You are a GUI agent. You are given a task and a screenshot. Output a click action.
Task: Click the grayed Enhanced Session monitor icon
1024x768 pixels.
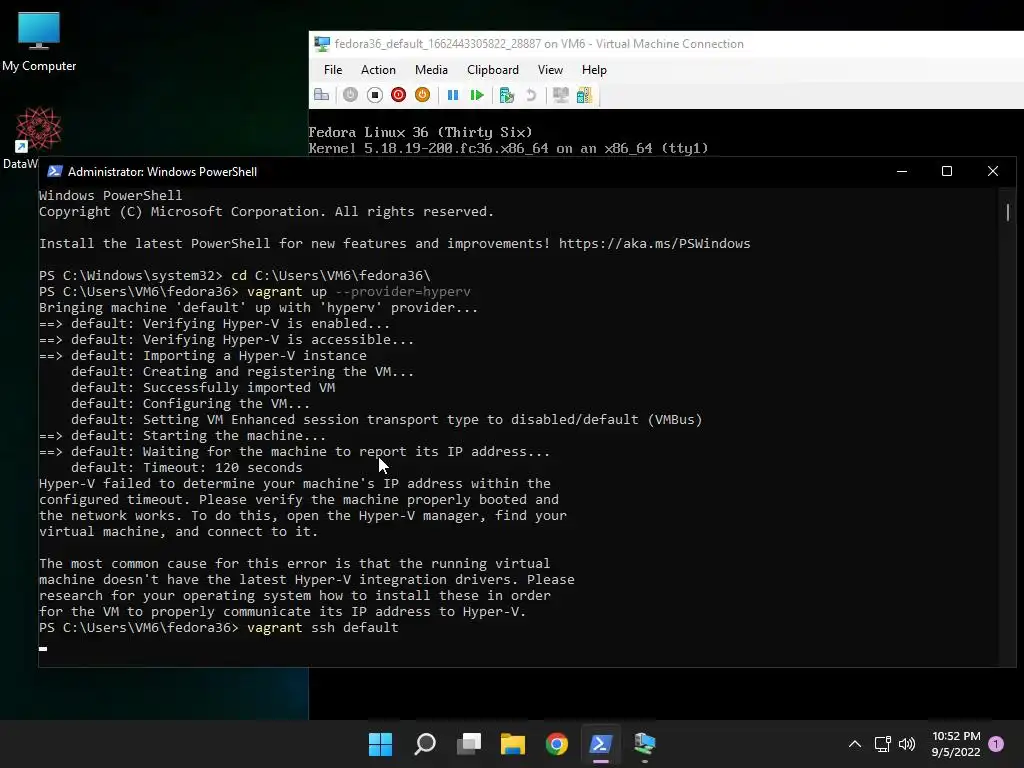click(x=560, y=95)
